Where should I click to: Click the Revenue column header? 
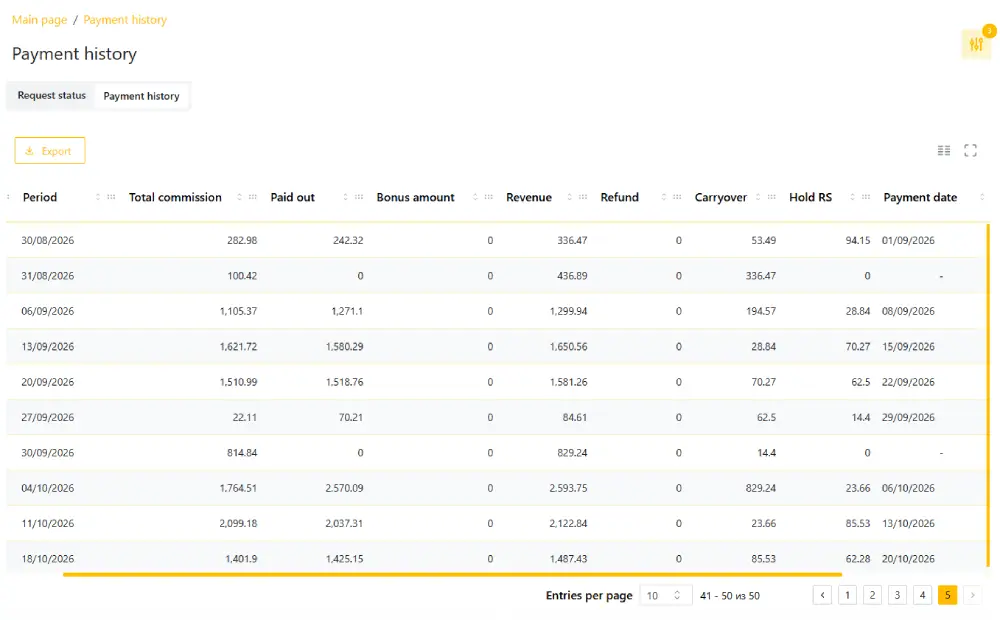pos(529,197)
